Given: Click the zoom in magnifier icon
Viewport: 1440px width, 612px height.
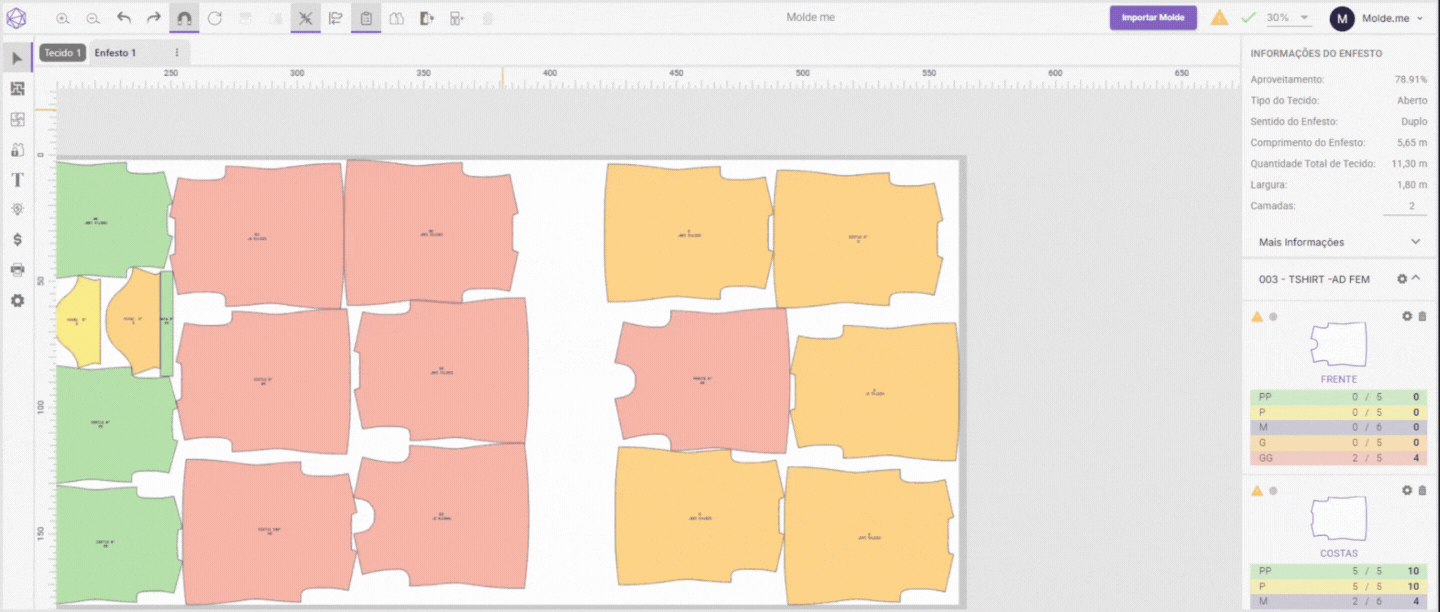Looking at the screenshot, I should 63,18.
